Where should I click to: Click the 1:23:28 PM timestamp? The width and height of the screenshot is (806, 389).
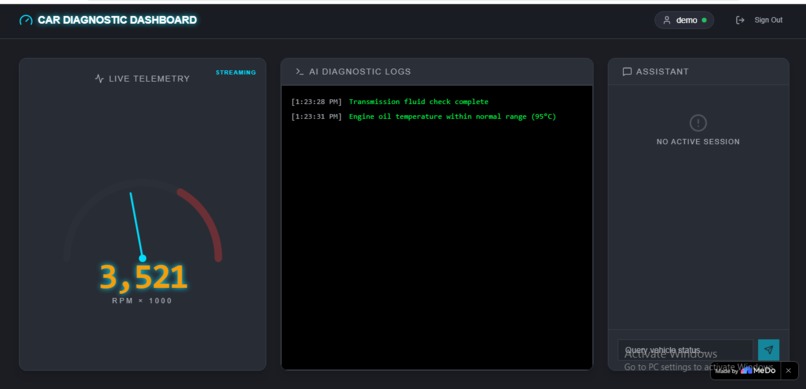[x=316, y=102]
